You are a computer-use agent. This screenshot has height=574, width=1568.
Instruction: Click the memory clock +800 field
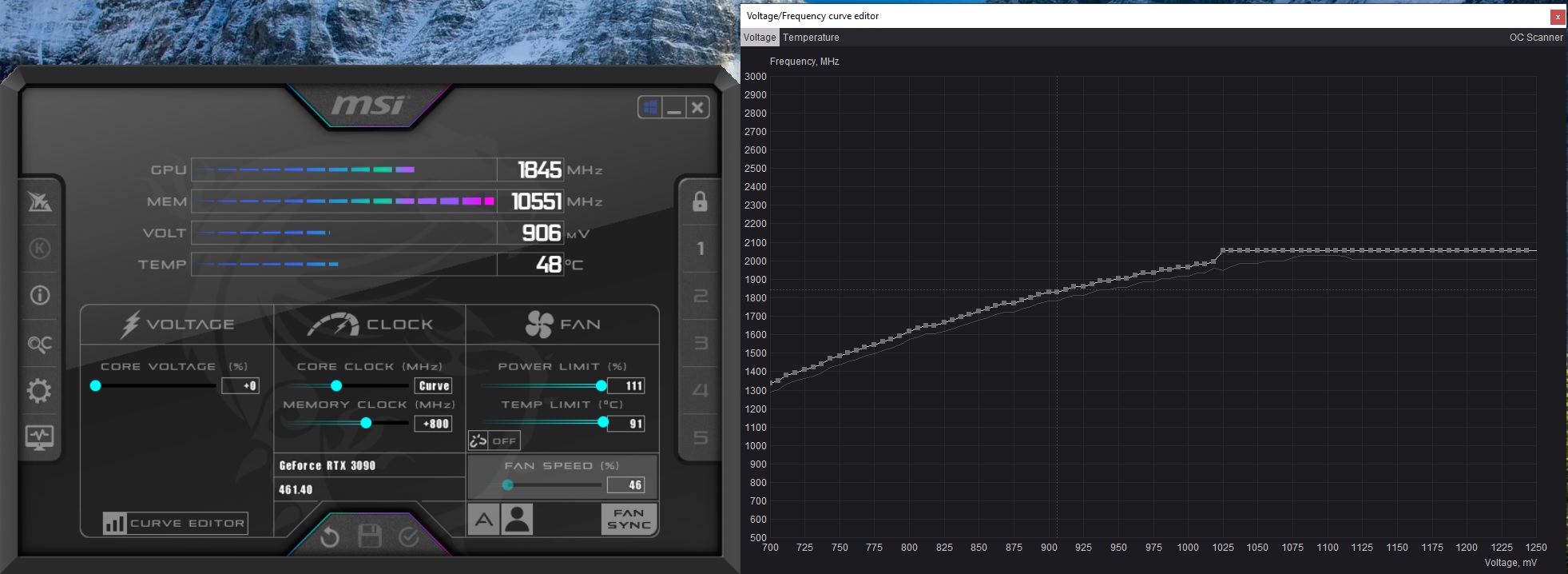tap(433, 424)
